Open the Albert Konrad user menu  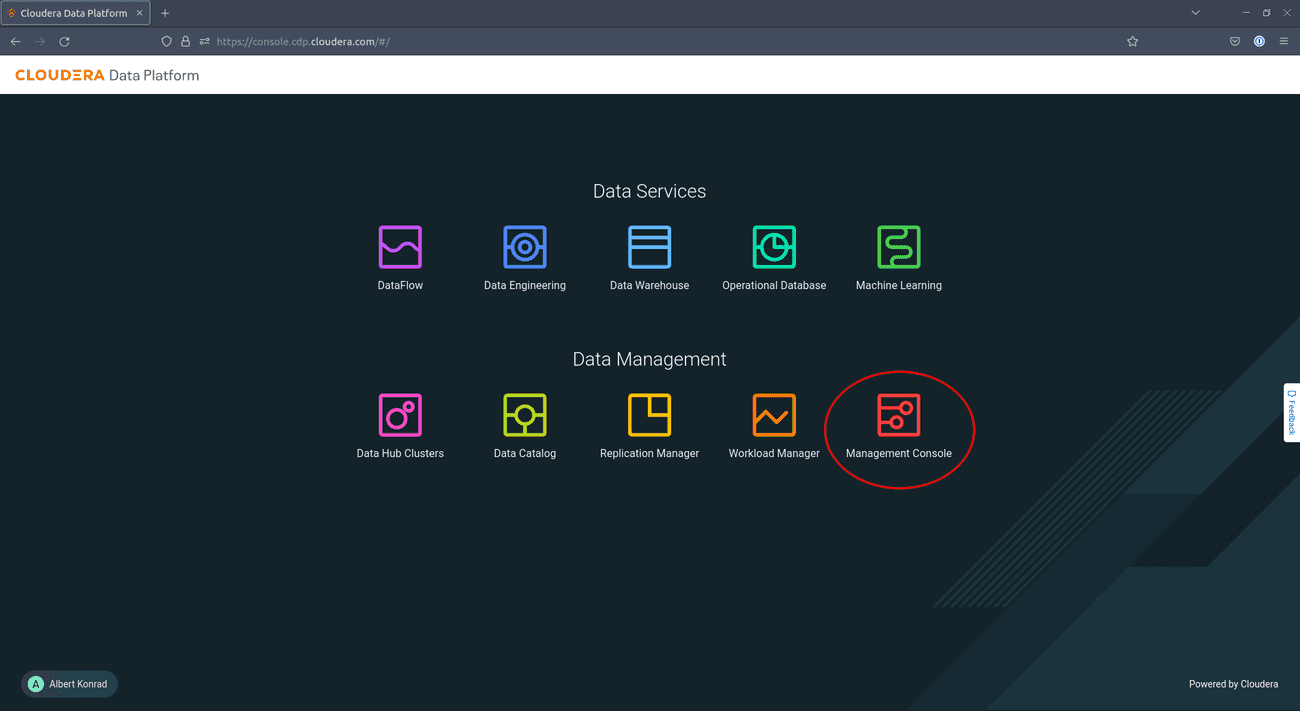(x=69, y=684)
